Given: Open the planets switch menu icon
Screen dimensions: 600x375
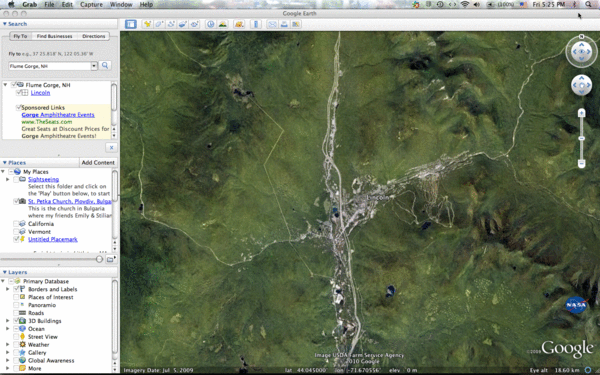Looking at the screenshot, I should click(x=239, y=24).
